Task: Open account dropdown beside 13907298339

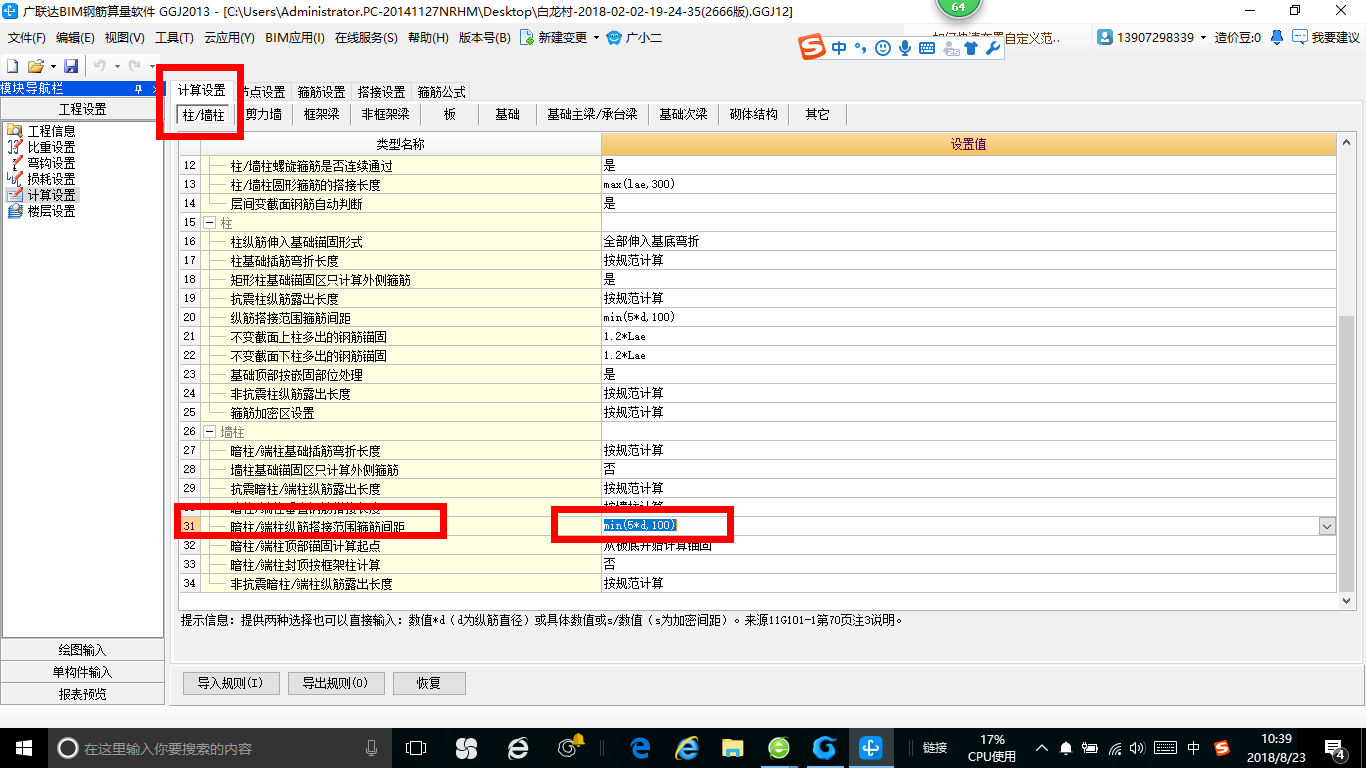Action: 1204,38
